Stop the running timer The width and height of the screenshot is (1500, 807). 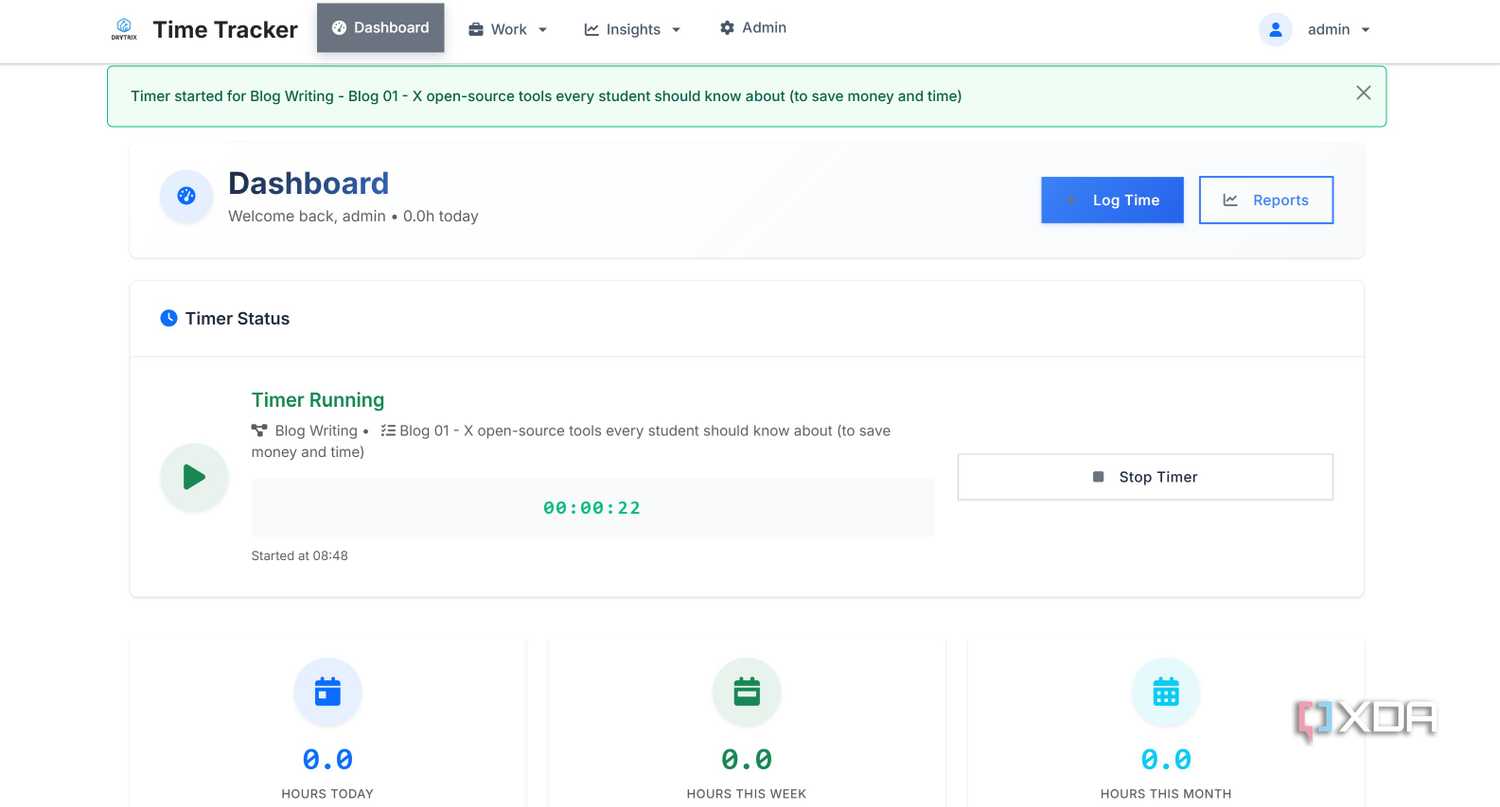[1145, 477]
